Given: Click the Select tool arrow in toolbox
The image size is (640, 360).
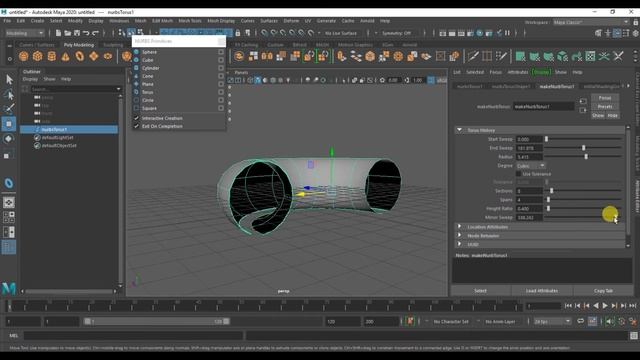Looking at the screenshot, I should (9, 79).
